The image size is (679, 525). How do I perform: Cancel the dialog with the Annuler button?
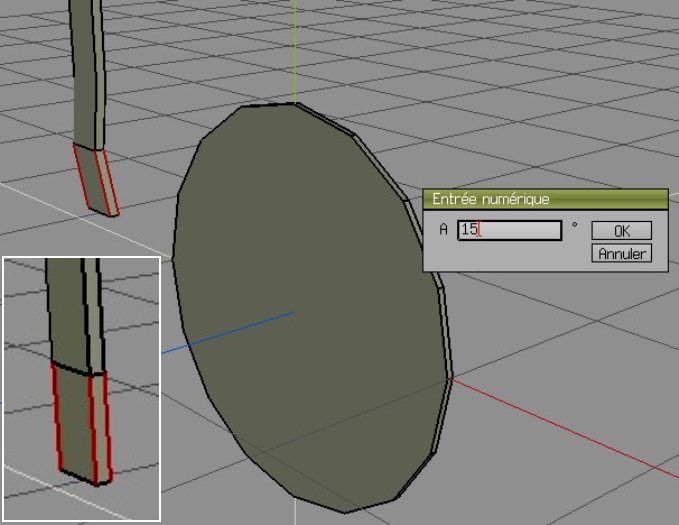pyautogui.click(x=621, y=253)
